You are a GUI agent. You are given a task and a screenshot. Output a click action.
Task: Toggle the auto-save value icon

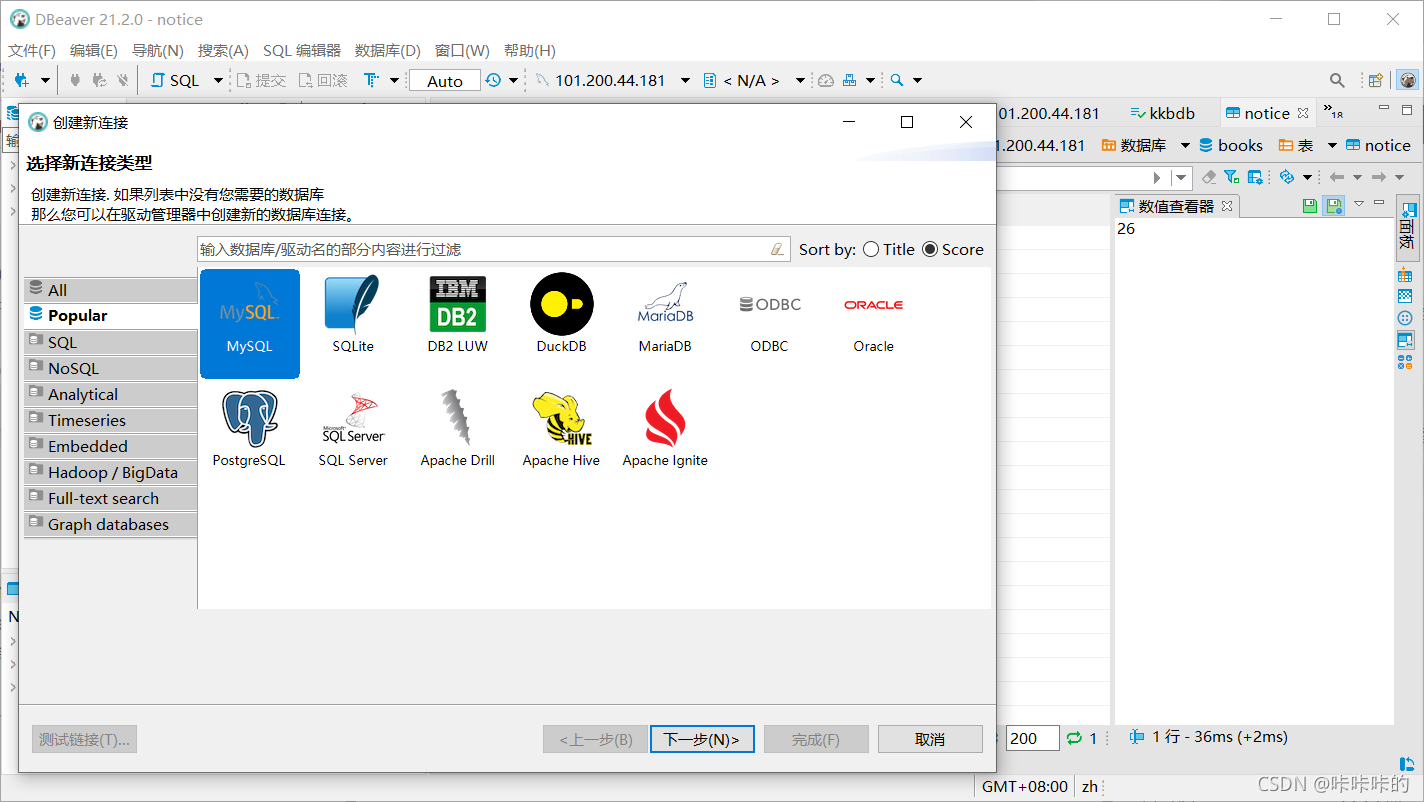point(1333,206)
